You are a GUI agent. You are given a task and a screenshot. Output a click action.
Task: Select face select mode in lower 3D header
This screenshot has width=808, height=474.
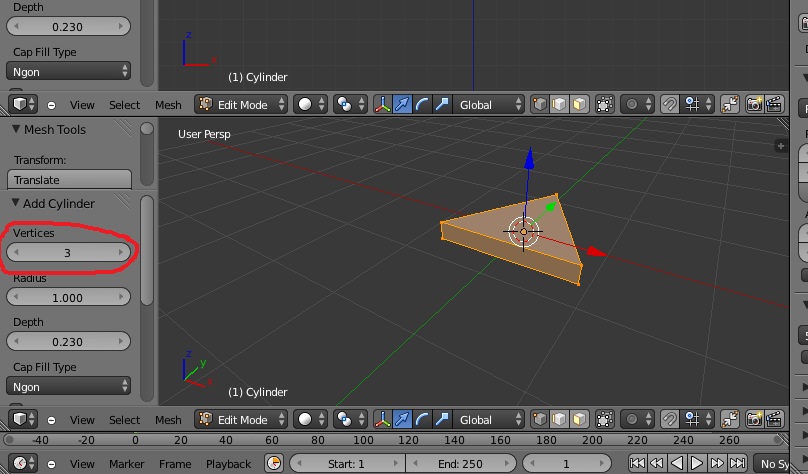coord(579,419)
